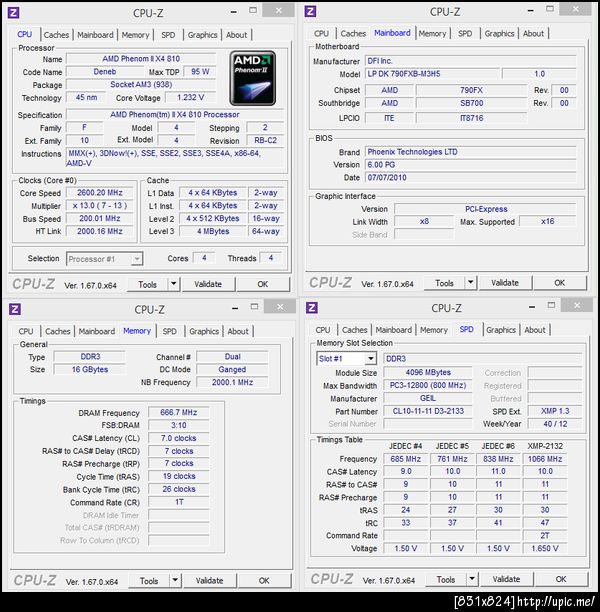Viewport: 600px width, 612px height.
Task: Click the XMP-2132 frequency 1066 MHz cell
Action: coord(545,459)
